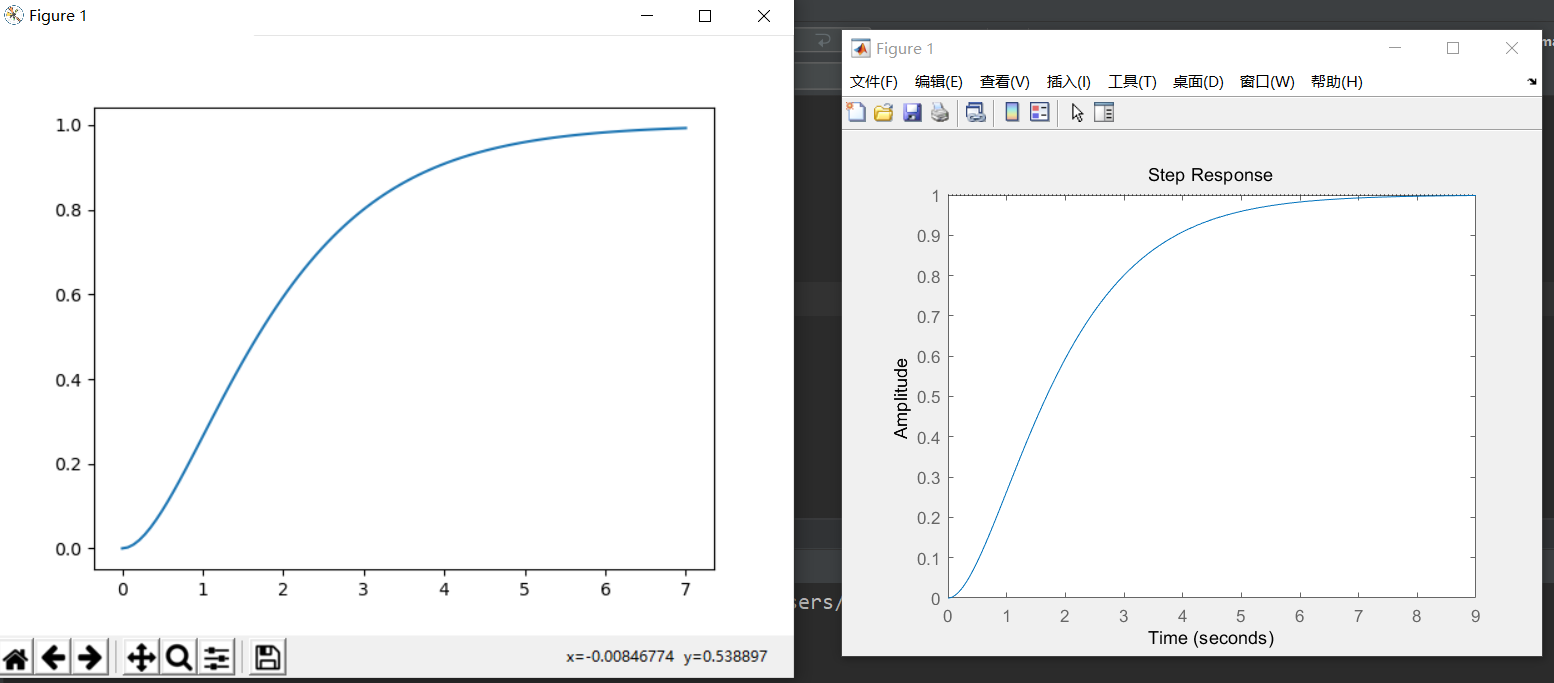Image resolution: width=1554 pixels, height=683 pixels.
Task: Open the MATLAB plot browser panel
Action: coord(1104,112)
